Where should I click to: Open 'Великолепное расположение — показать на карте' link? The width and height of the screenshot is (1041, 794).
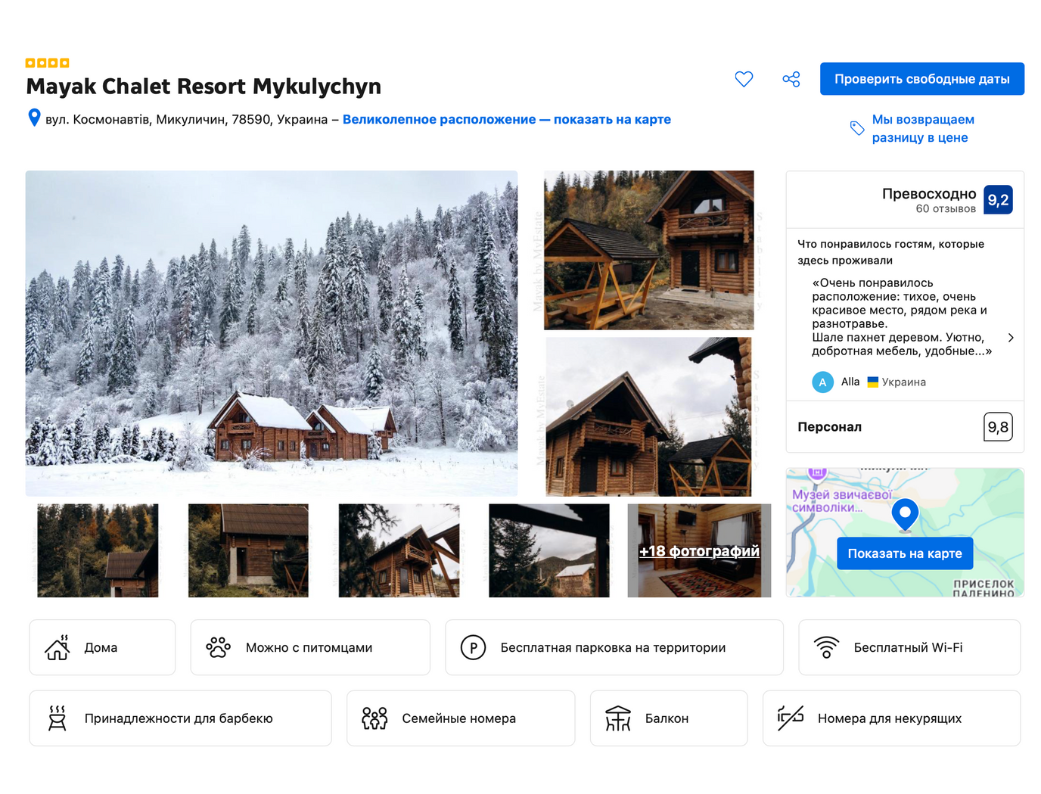506,119
